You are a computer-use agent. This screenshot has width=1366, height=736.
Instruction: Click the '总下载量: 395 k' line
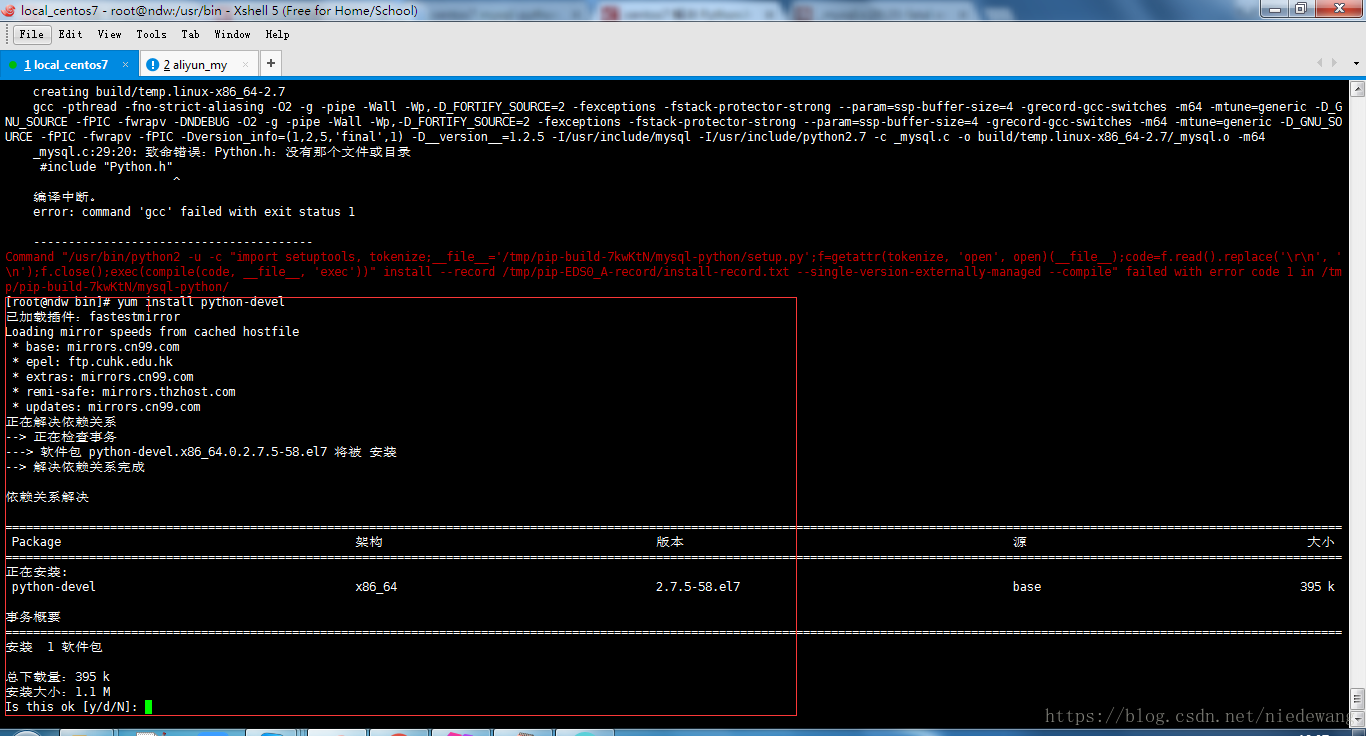pos(58,677)
